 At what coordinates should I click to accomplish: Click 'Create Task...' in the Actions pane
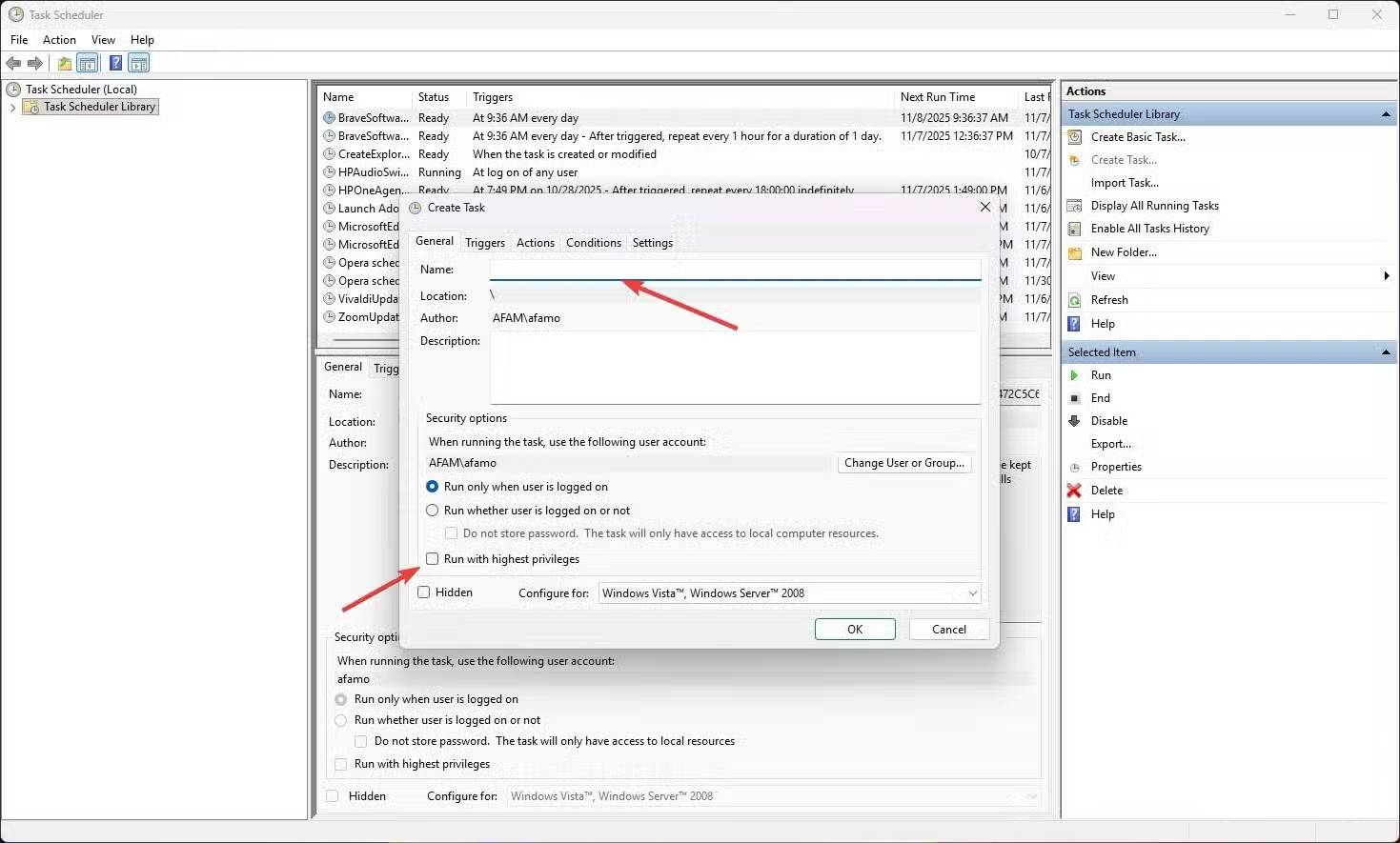pos(1124,160)
